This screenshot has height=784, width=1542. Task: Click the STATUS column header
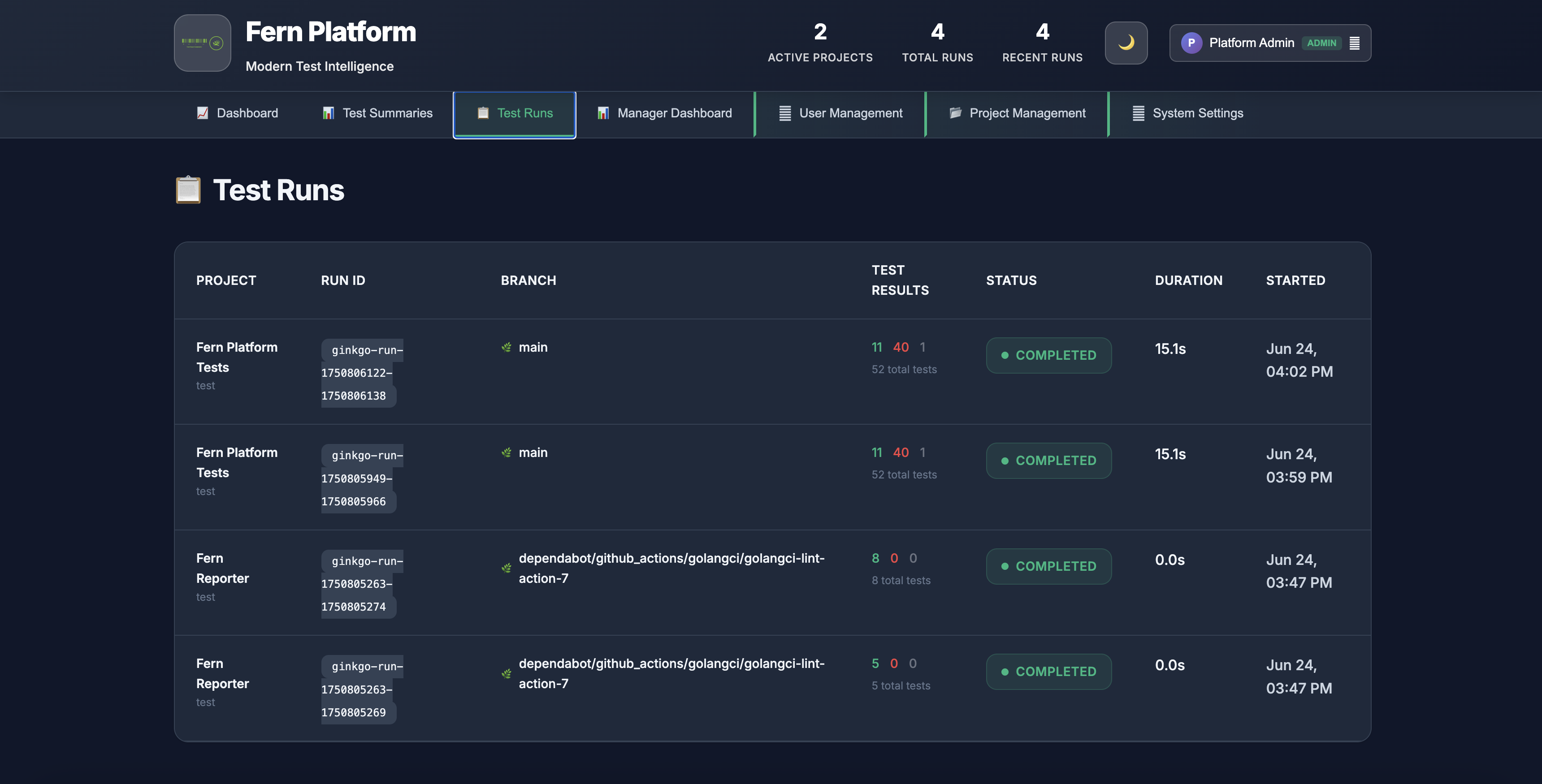pyautogui.click(x=1011, y=280)
